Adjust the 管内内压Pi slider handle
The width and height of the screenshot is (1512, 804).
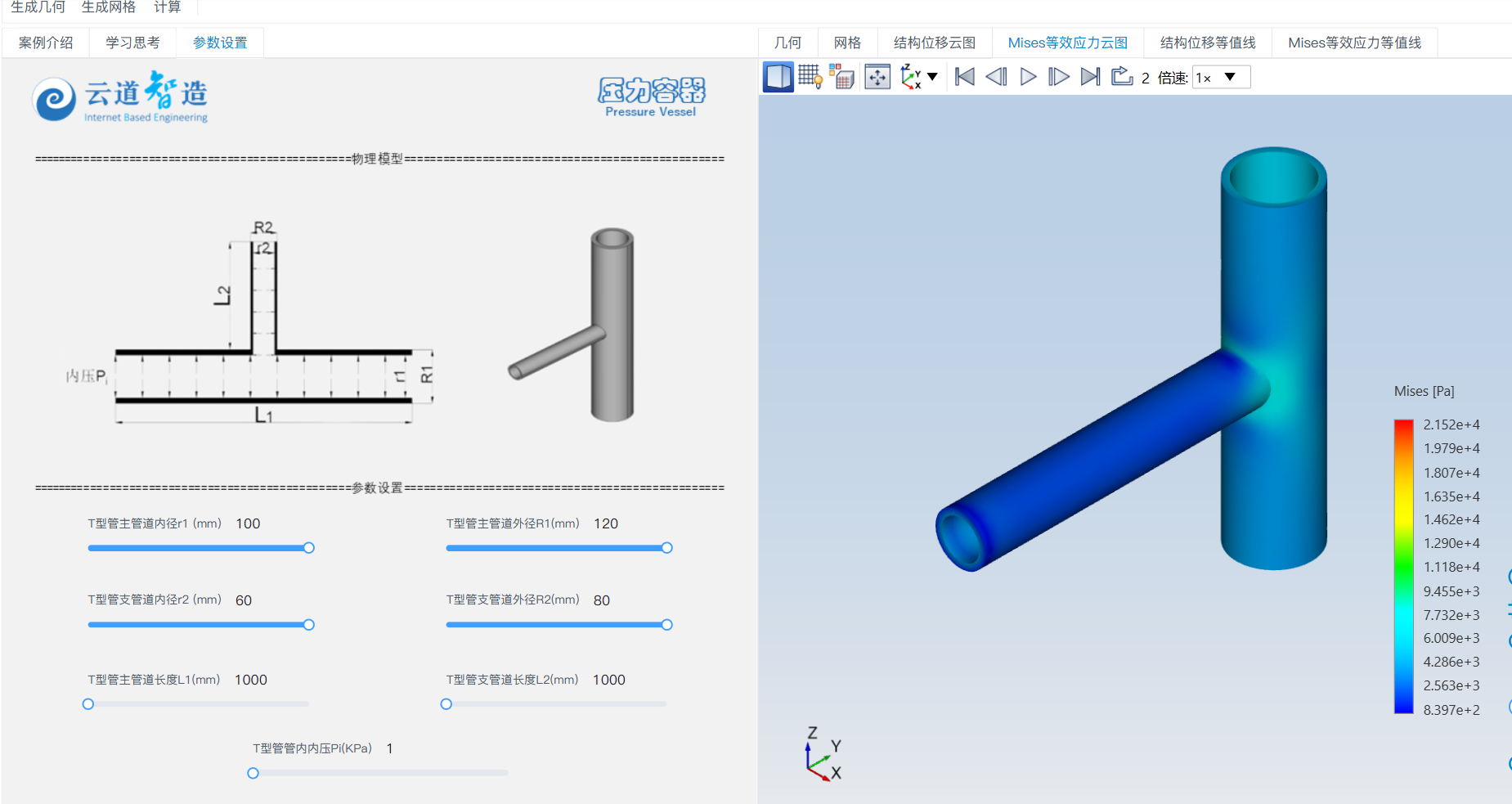click(253, 773)
